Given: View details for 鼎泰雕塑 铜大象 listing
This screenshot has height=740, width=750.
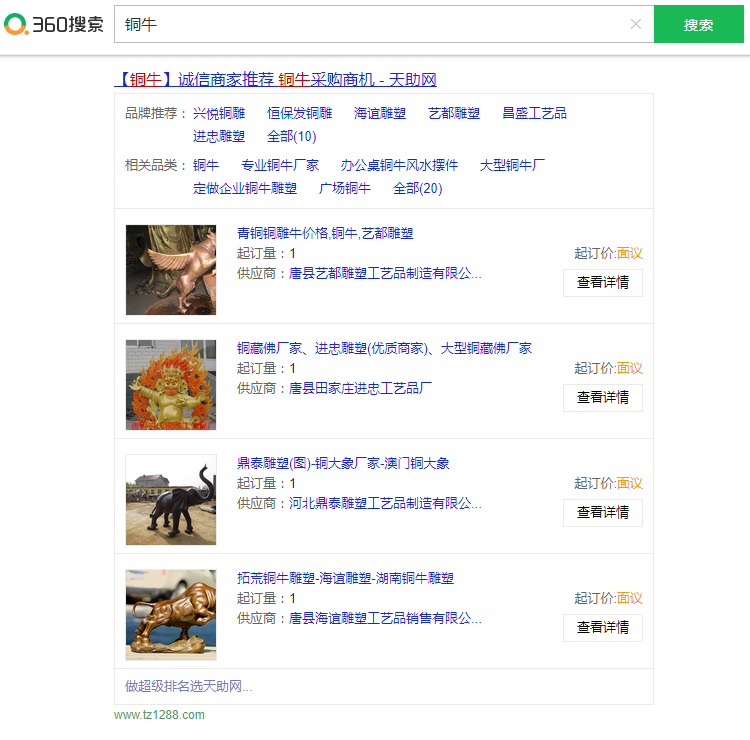Looking at the screenshot, I should 602,513.
